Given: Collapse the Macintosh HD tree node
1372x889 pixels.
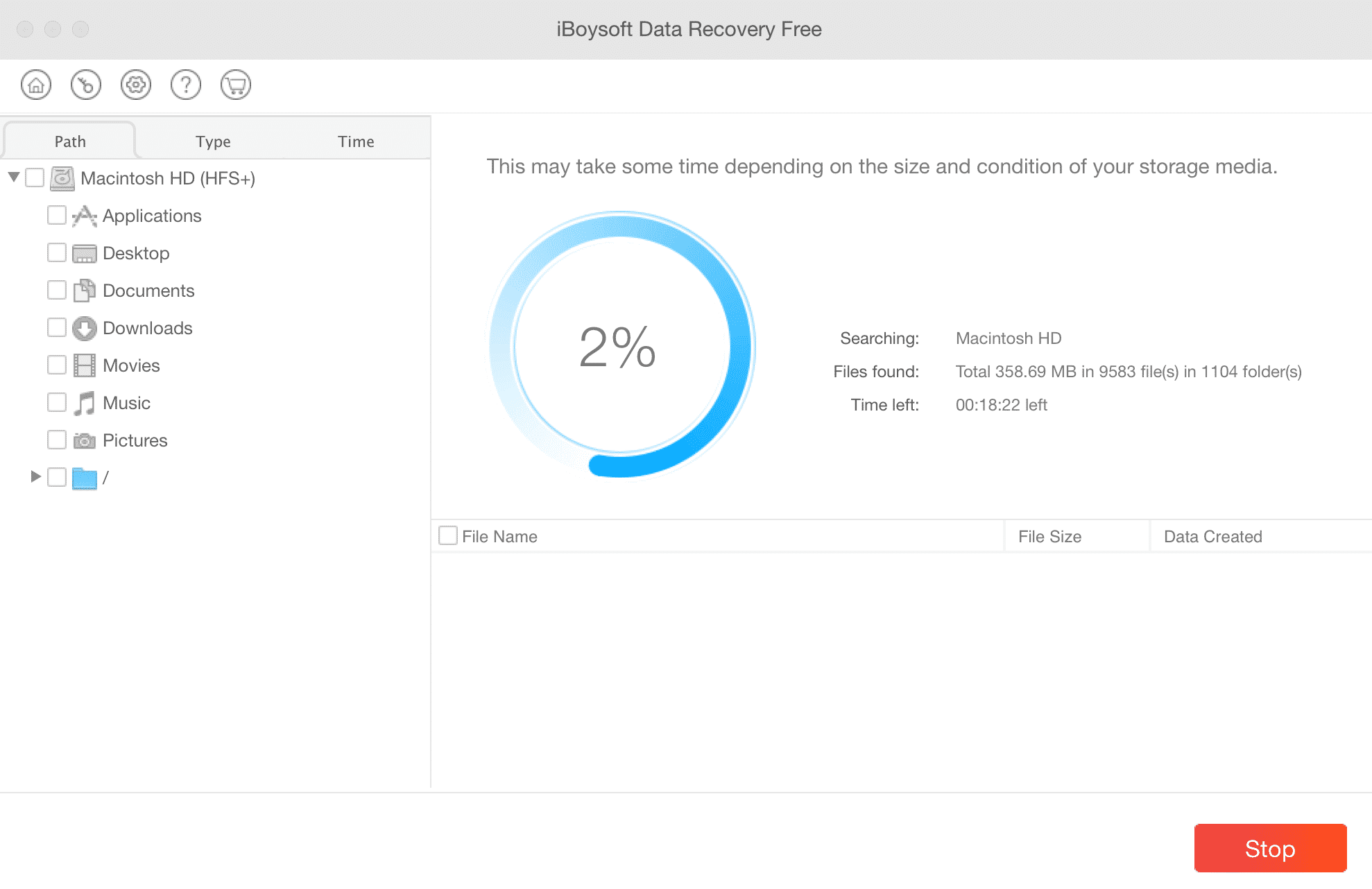Looking at the screenshot, I should 14,178.
